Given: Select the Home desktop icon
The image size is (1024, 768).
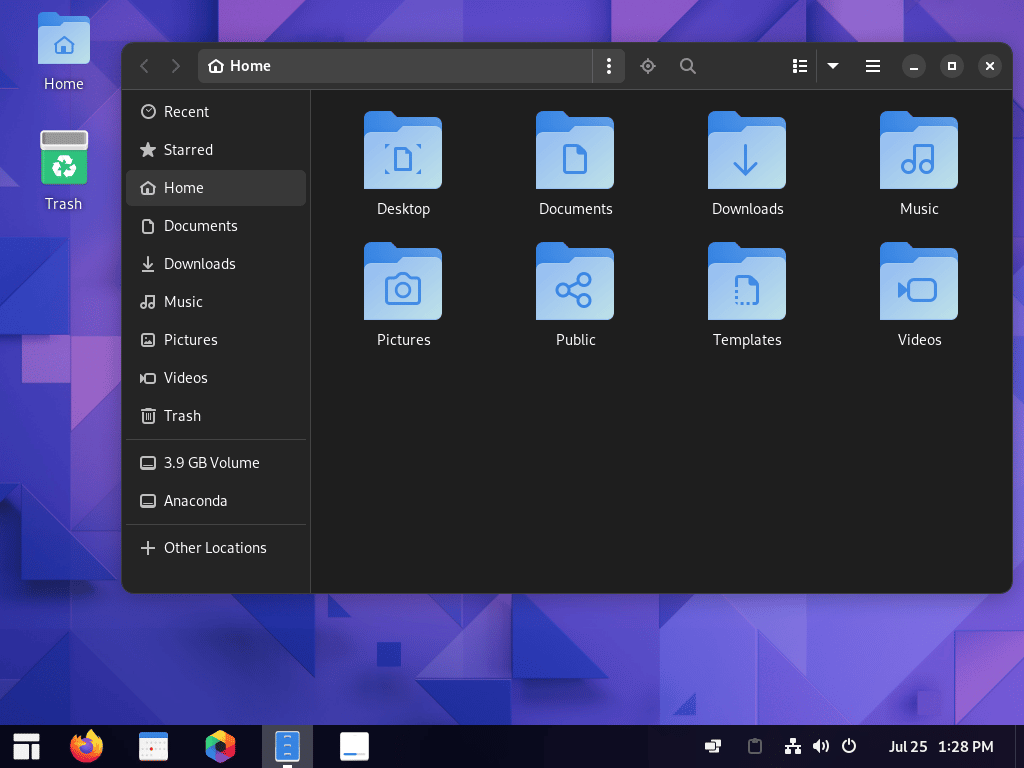Looking at the screenshot, I should (x=63, y=52).
